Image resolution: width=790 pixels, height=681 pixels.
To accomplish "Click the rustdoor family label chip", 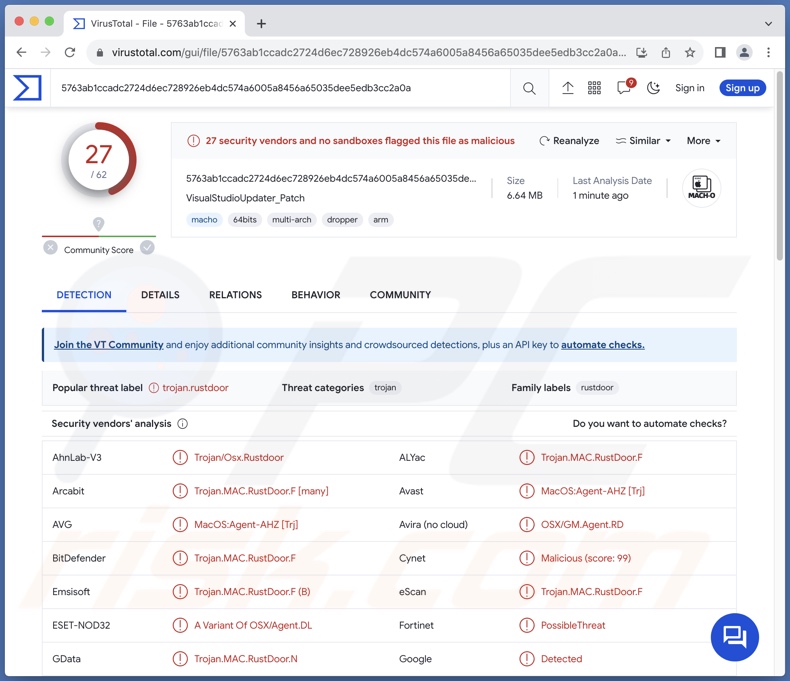I will click(597, 388).
